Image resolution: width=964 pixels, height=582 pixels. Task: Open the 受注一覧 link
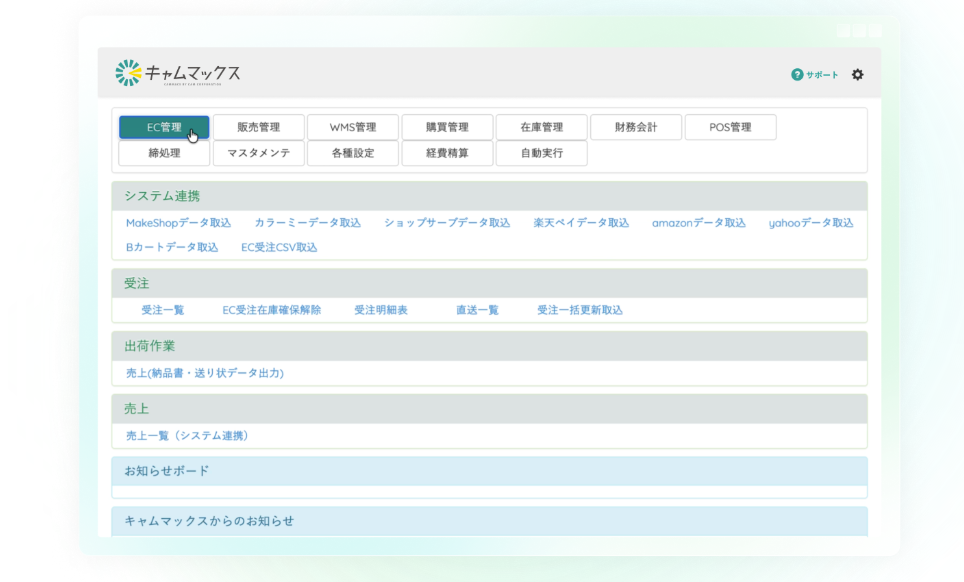pyautogui.click(x=163, y=310)
